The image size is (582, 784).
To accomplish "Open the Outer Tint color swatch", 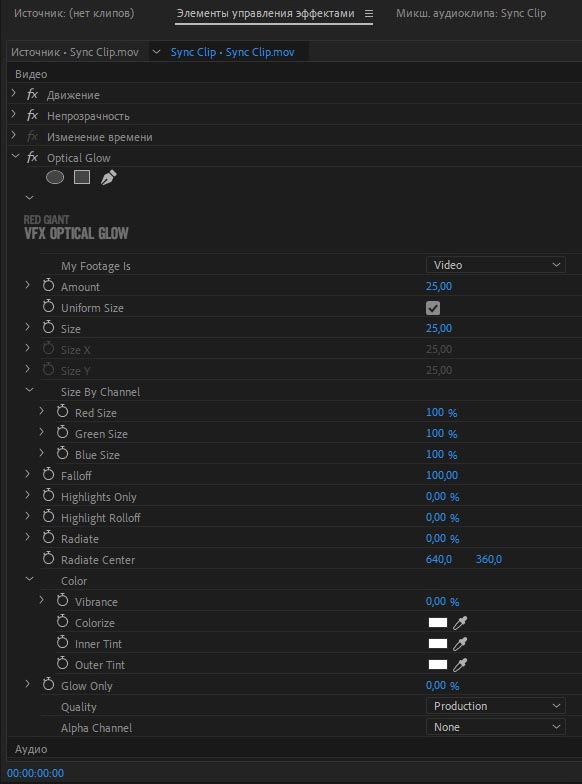I will point(438,664).
